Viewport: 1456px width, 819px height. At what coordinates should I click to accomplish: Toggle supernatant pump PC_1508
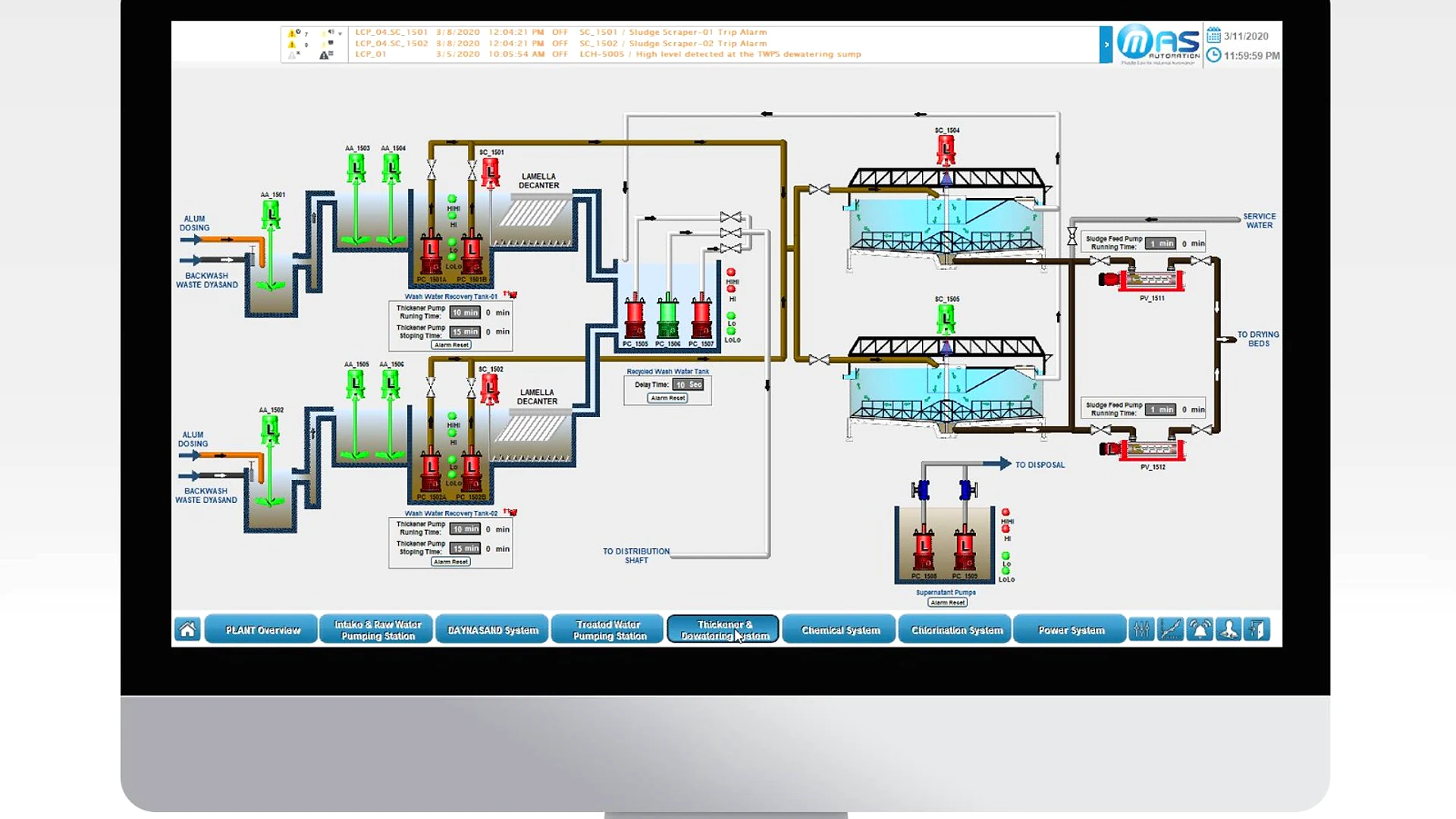pos(923,548)
